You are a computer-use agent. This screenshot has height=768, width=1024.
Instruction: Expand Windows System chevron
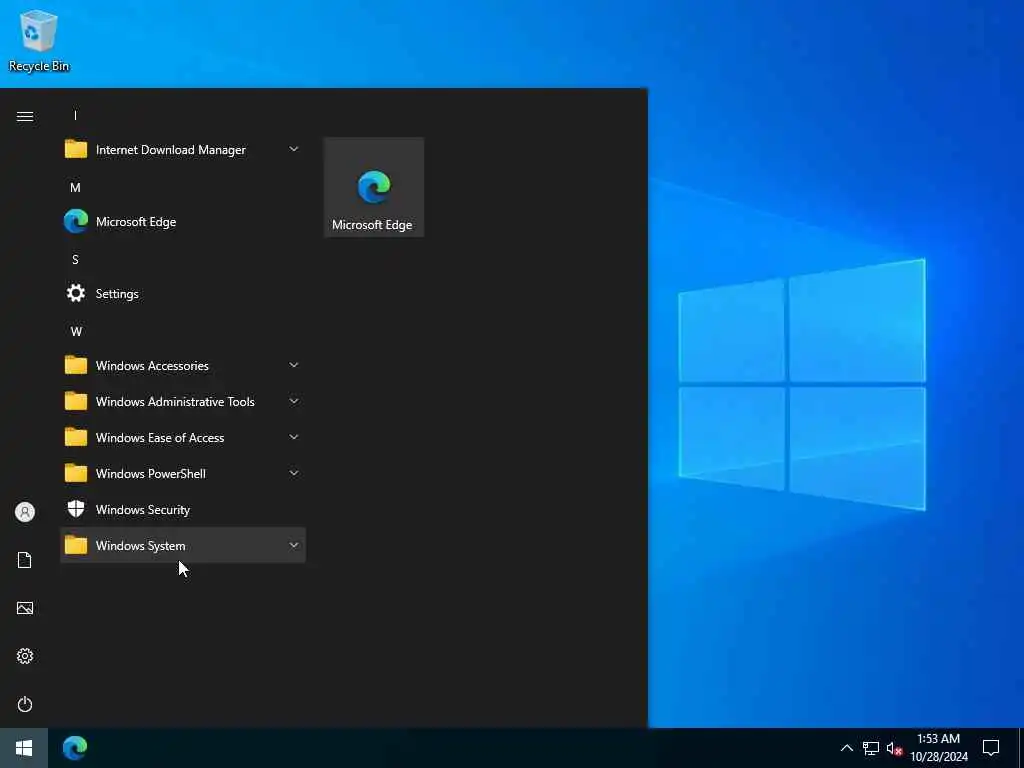[x=294, y=545]
